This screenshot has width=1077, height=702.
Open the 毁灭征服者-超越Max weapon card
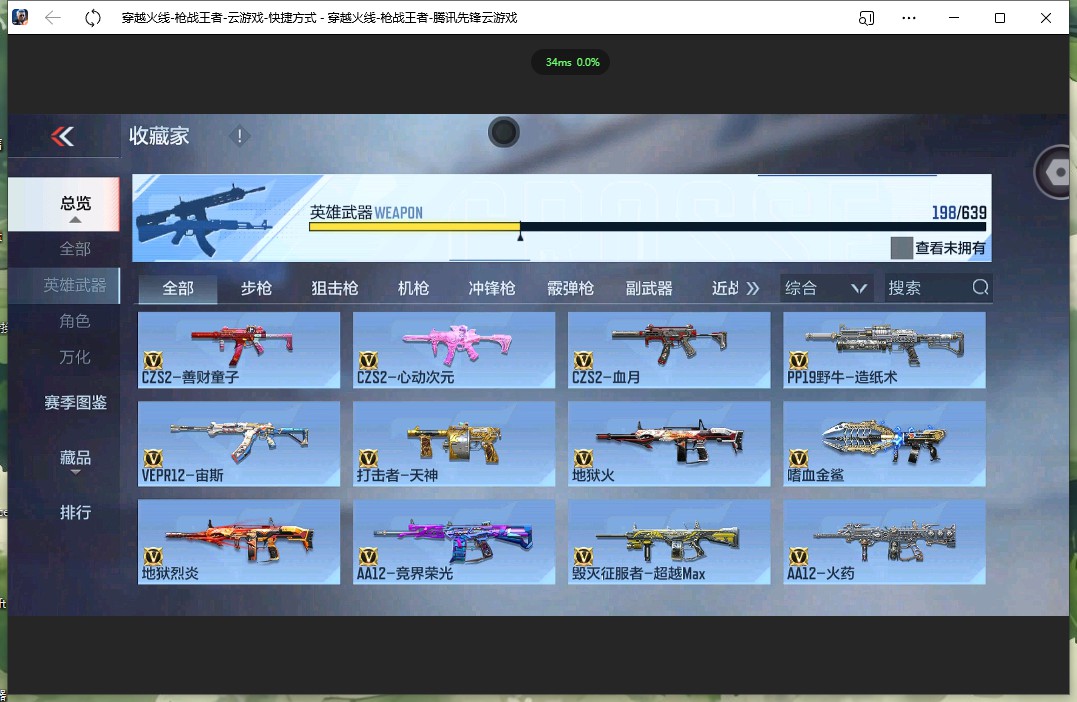(x=669, y=542)
